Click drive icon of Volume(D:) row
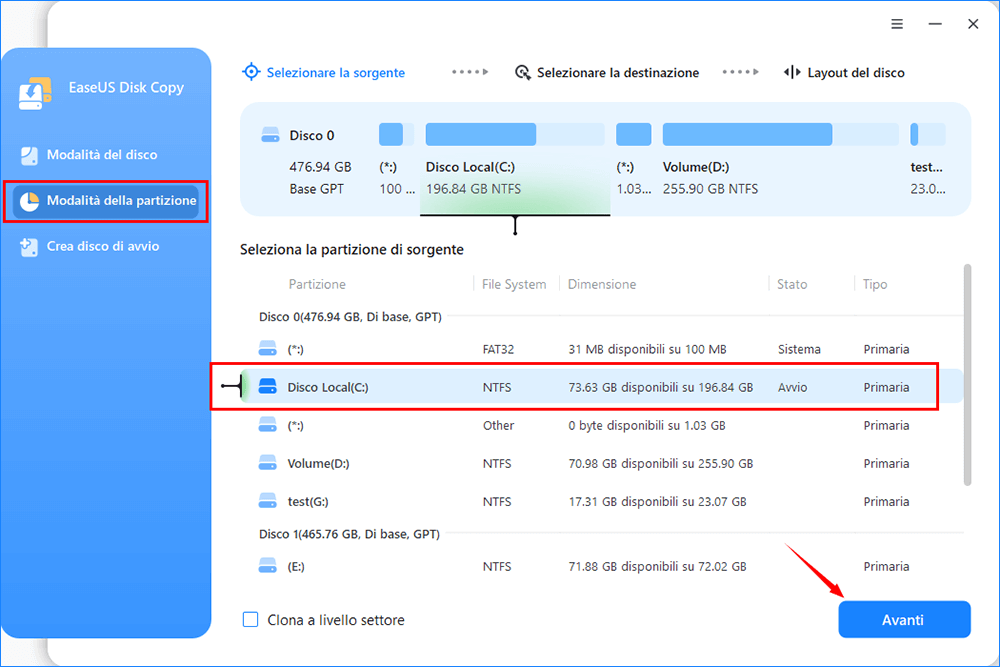Image resolution: width=1000 pixels, height=667 pixels. (x=268, y=463)
